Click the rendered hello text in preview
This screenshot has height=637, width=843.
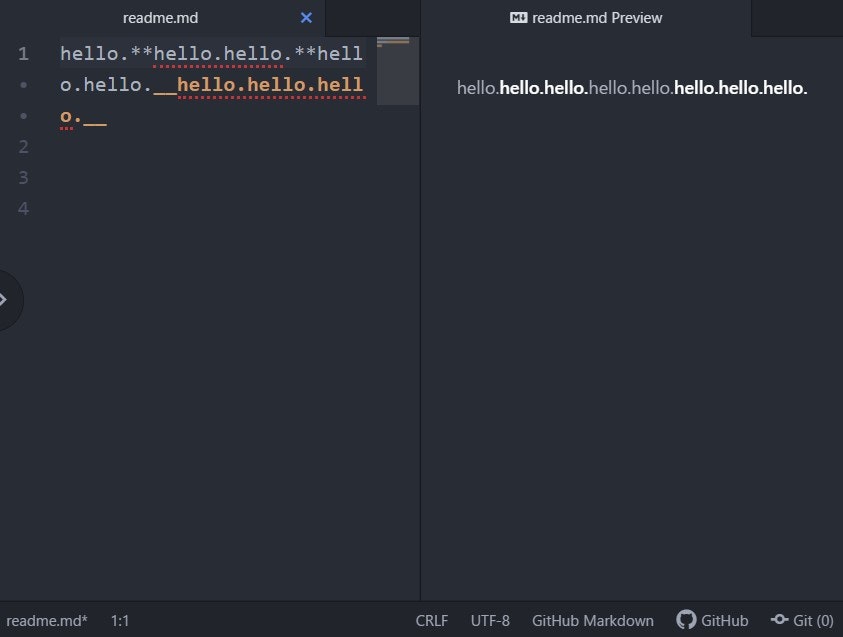coord(632,88)
